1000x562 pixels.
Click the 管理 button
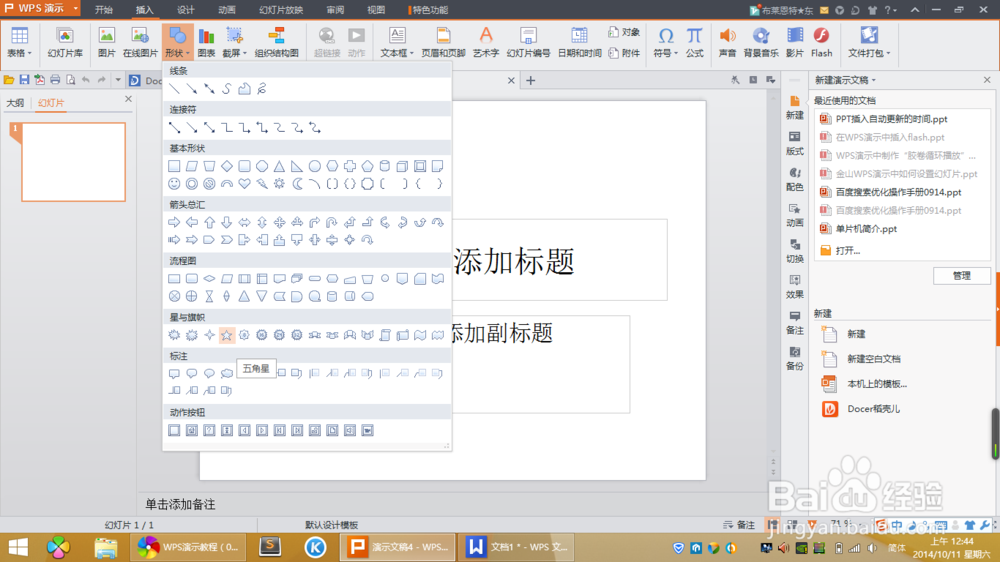pos(962,276)
